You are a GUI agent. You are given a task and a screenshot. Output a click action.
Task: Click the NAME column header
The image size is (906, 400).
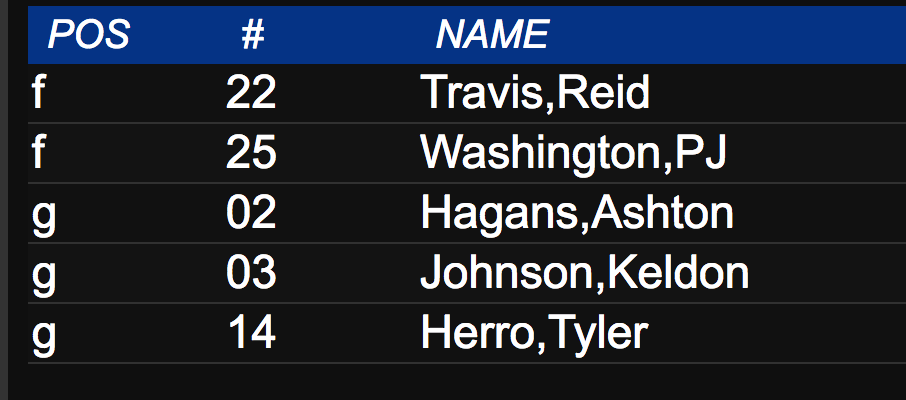(492, 34)
